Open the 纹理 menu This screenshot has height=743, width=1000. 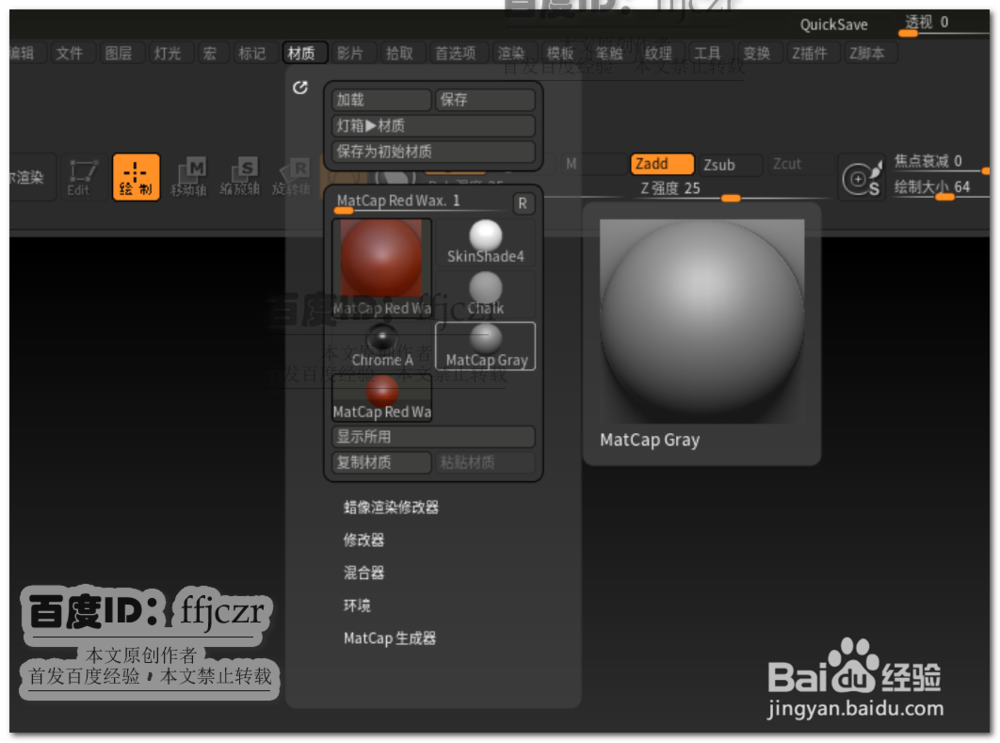tap(659, 53)
